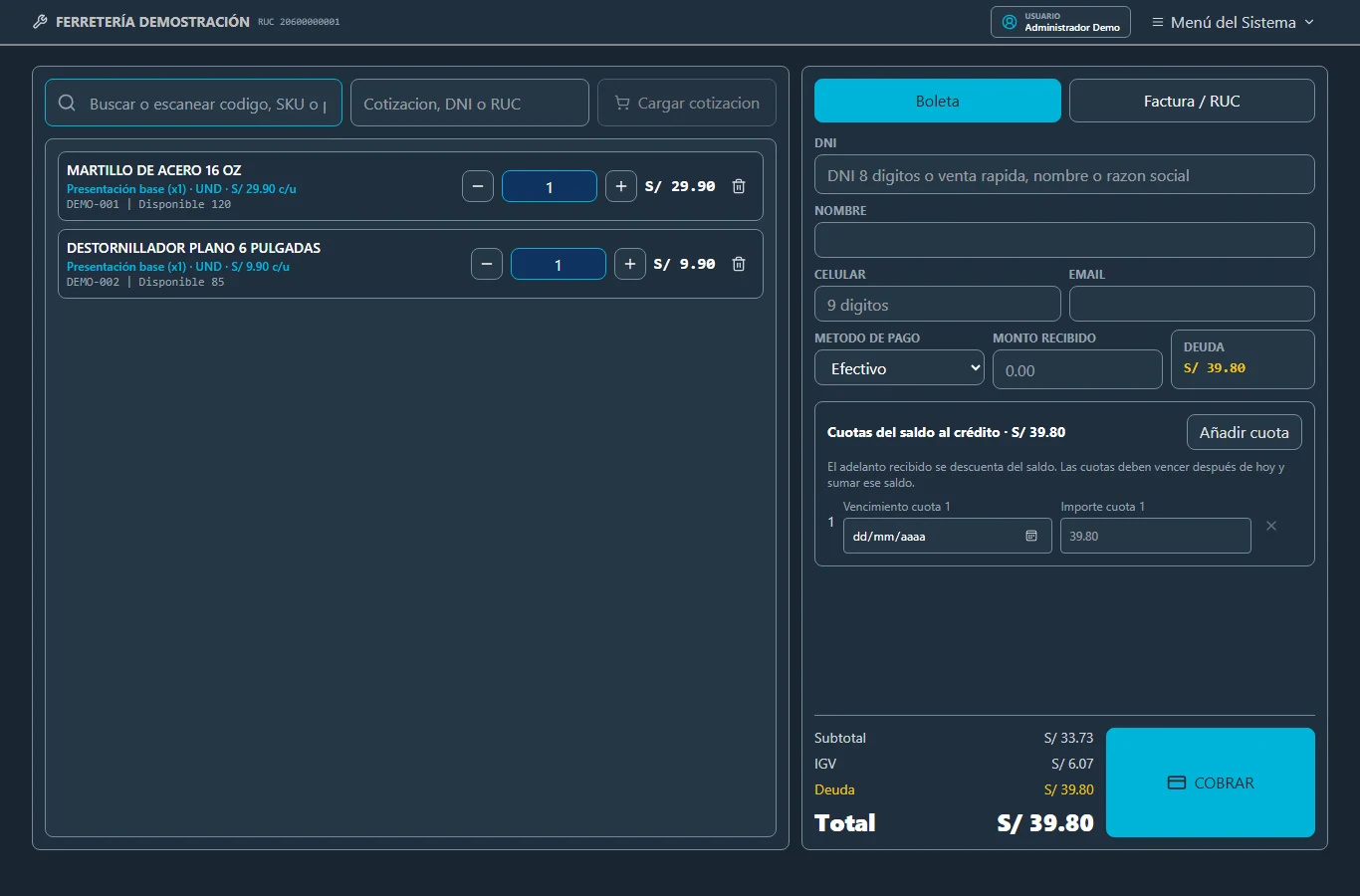
Task: Click the Añadir cuota button
Action: point(1245,432)
